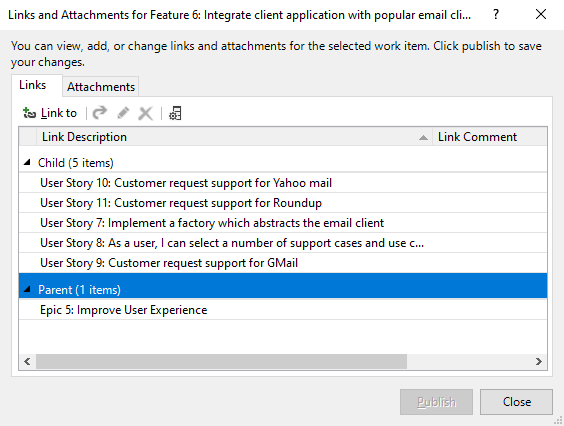Click the Publish button
Screen dimensions: 564x426
pos(436,402)
